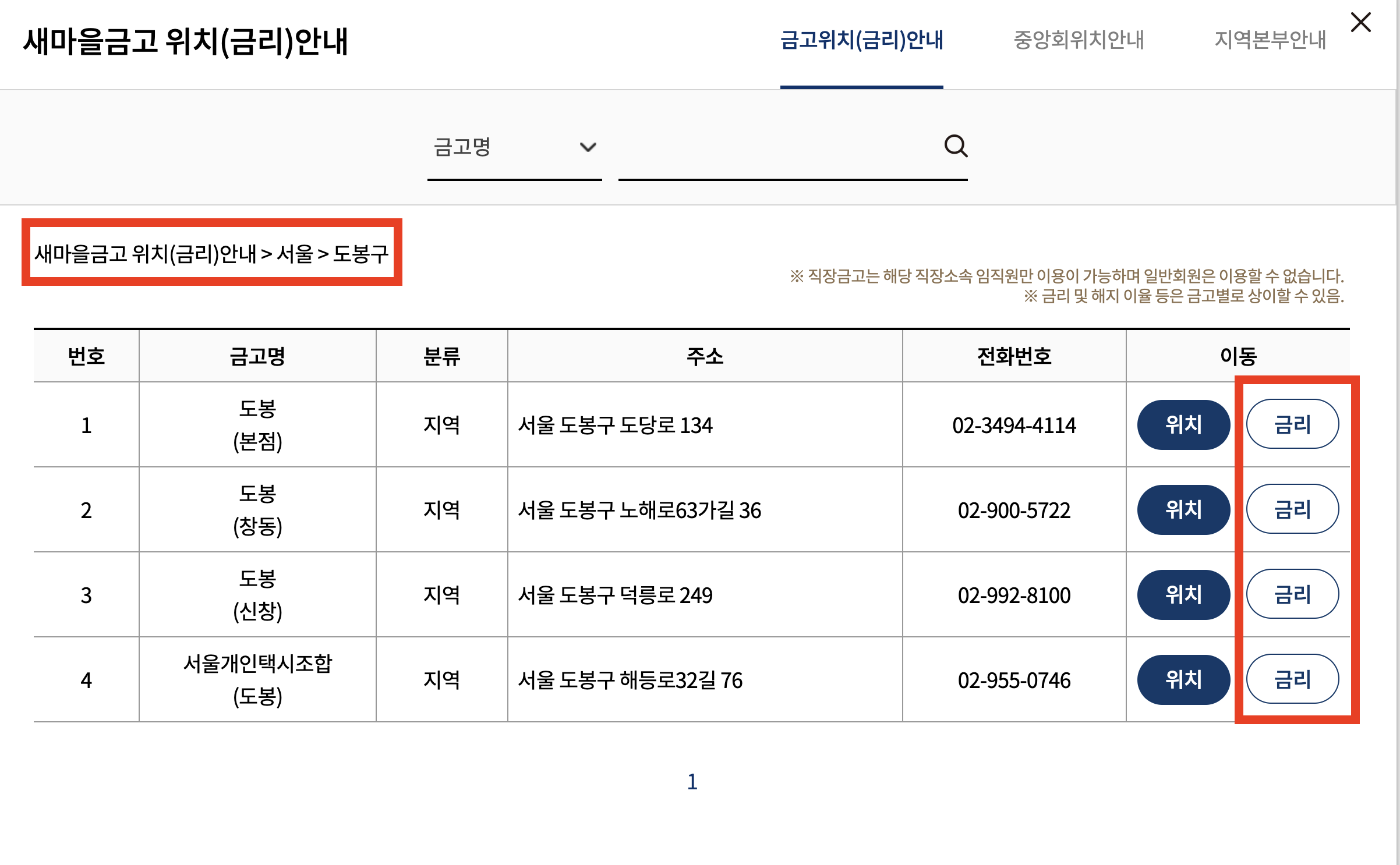This screenshot has height=865, width=1400.
Task: Click the breadcrumb 서울 > 도봉구 path text
Action: 332,254
